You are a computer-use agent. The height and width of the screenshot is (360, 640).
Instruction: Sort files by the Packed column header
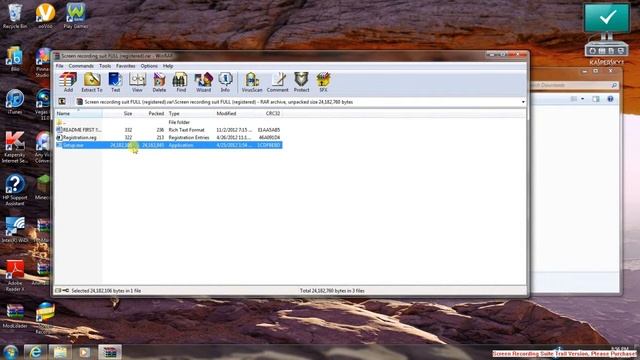(150, 113)
